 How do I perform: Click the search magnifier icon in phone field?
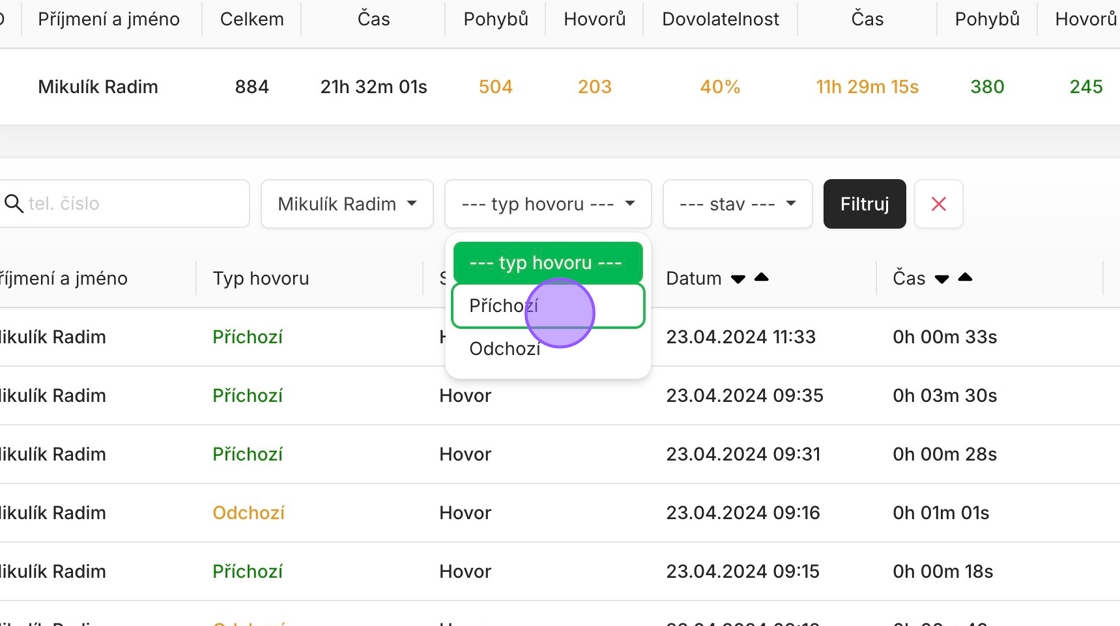pos(14,204)
